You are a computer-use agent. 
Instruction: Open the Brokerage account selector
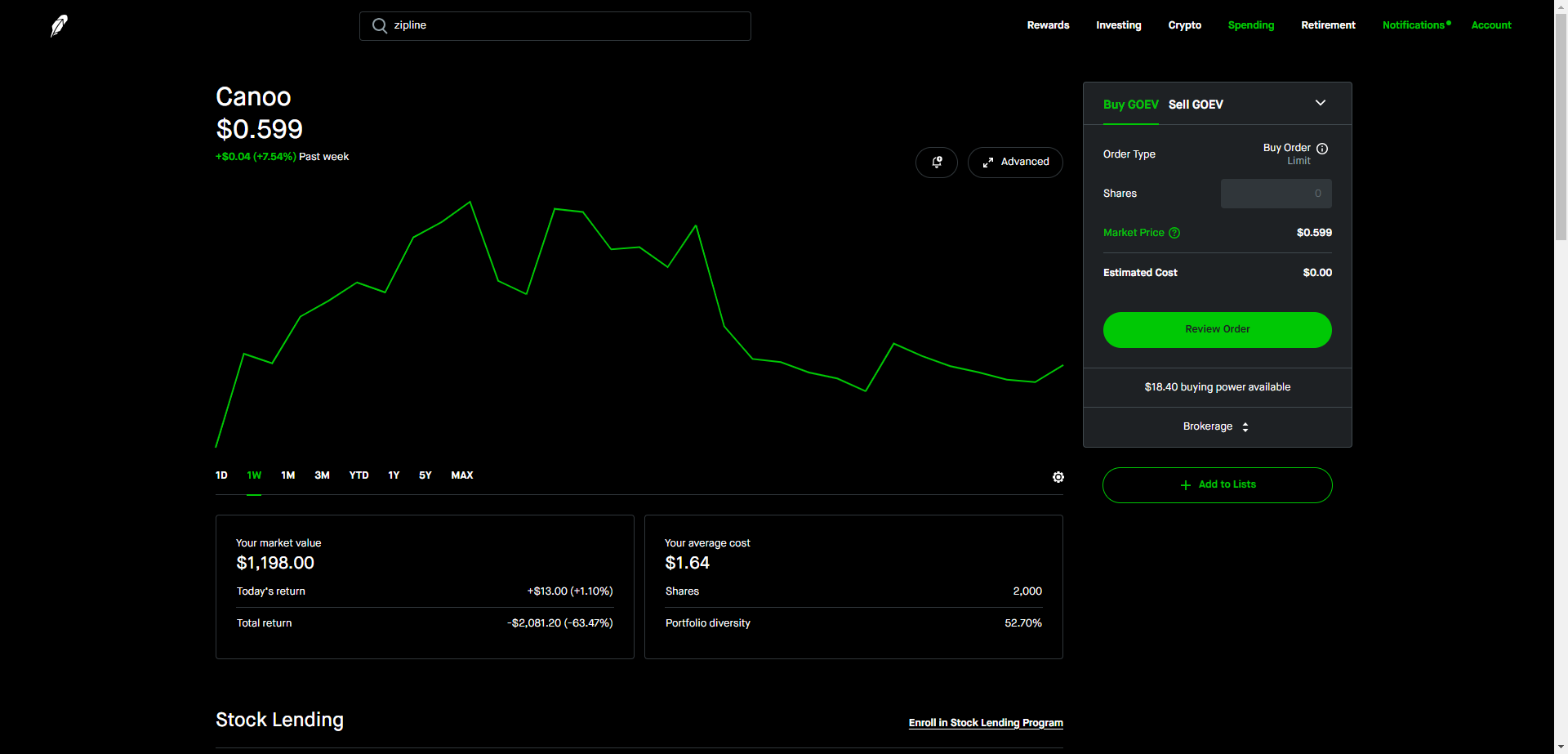[1217, 426]
